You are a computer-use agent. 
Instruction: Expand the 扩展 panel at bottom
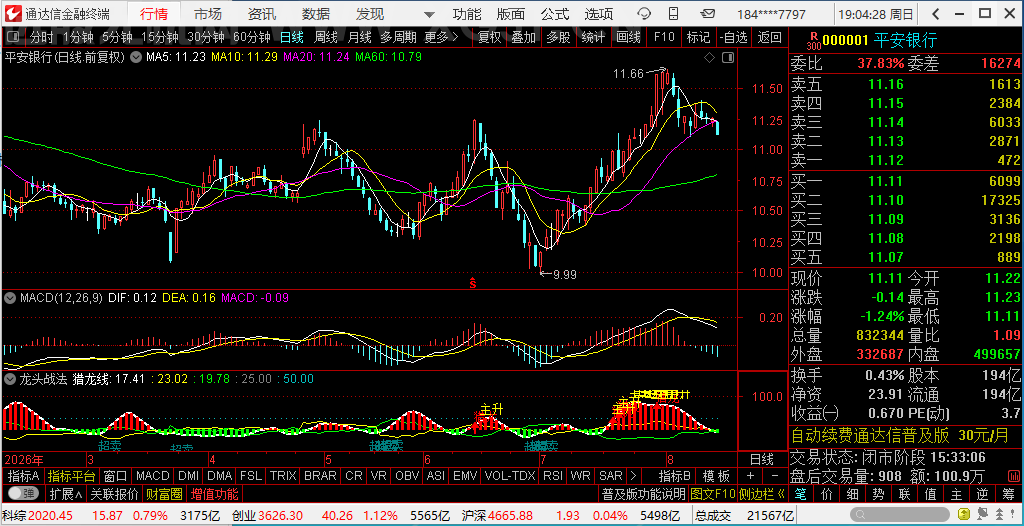[x=66, y=493]
